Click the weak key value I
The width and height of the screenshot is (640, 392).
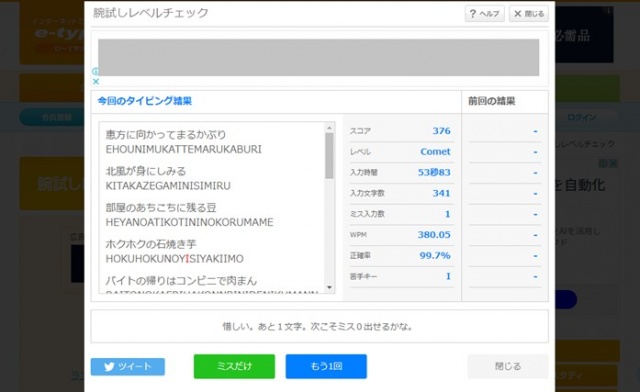[448, 276]
